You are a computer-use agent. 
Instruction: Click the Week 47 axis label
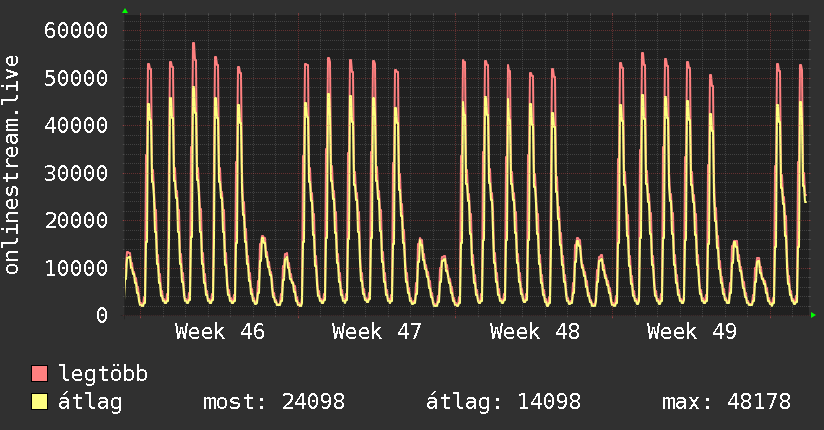click(x=377, y=332)
